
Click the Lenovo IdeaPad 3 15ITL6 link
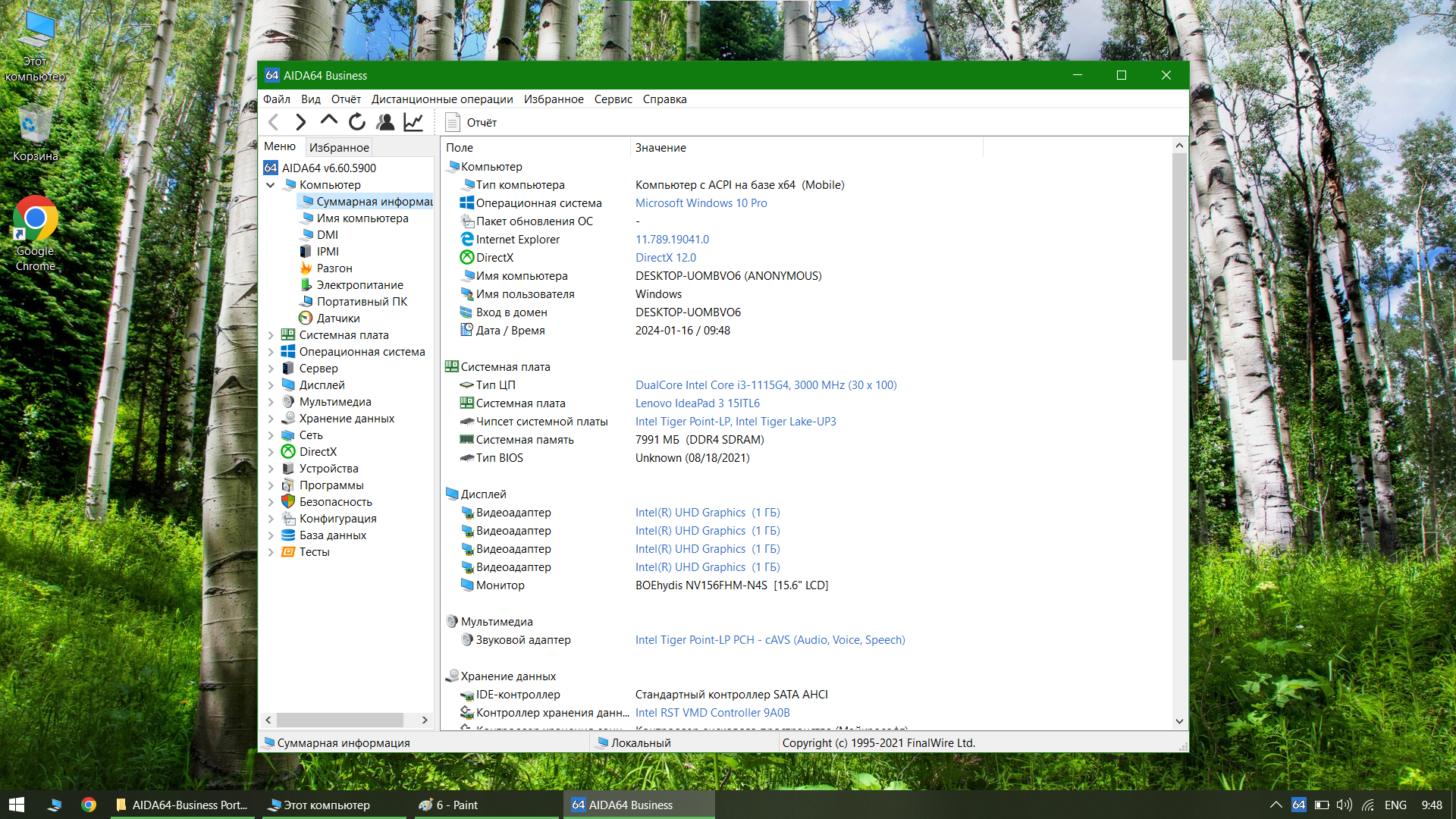tap(697, 403)
